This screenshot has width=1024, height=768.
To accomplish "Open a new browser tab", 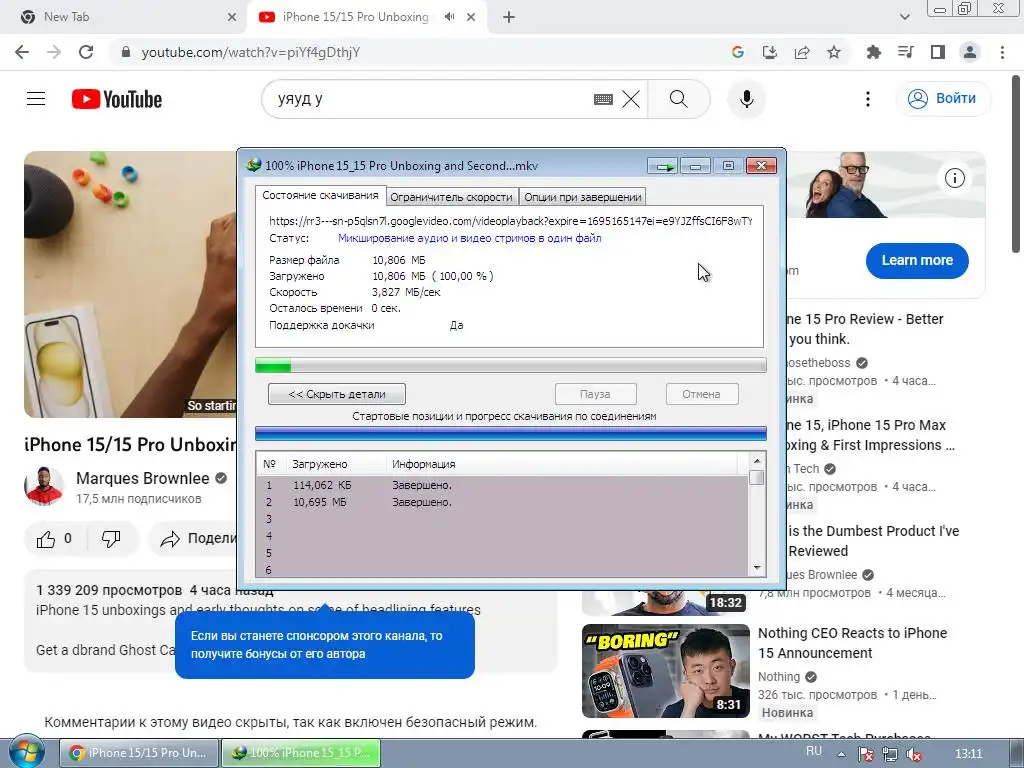I will click(509, 17).
